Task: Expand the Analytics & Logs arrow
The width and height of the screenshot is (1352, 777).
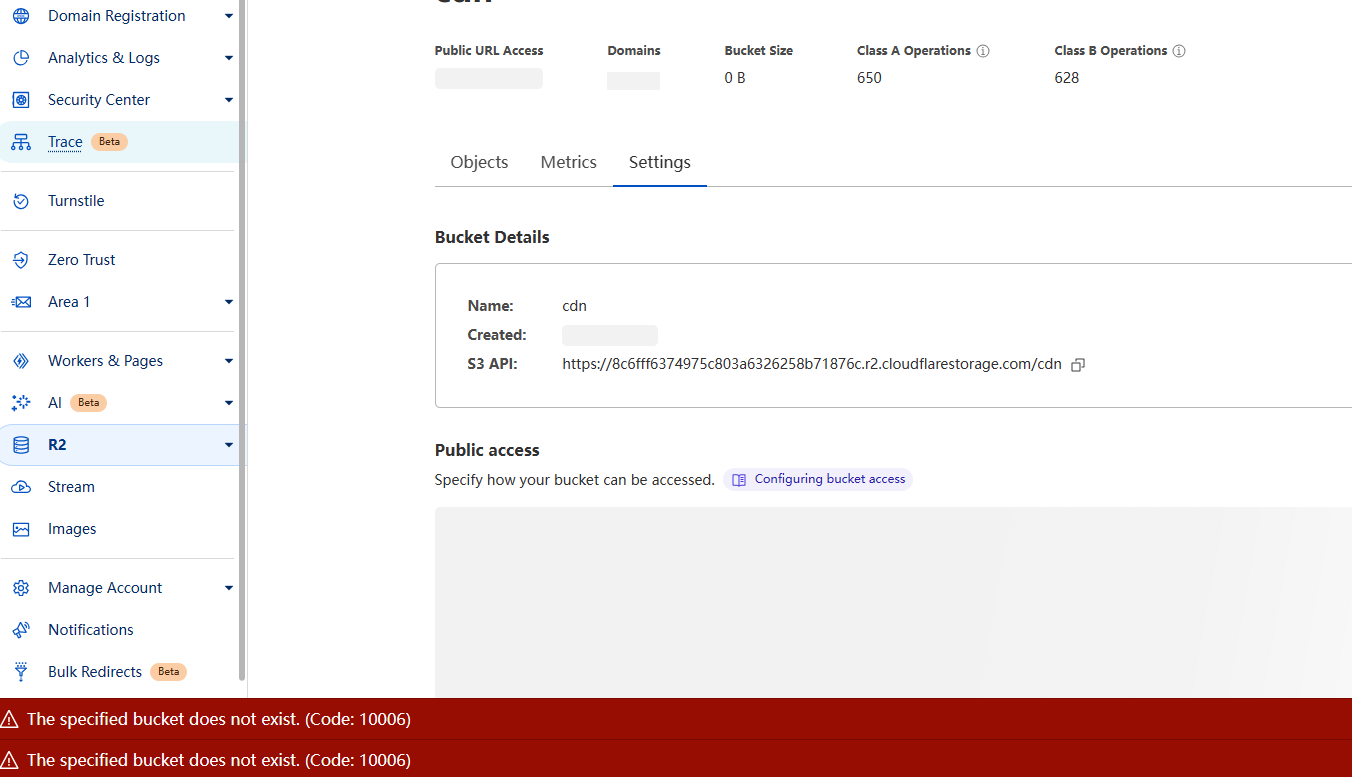Action: tap(229, 58)
